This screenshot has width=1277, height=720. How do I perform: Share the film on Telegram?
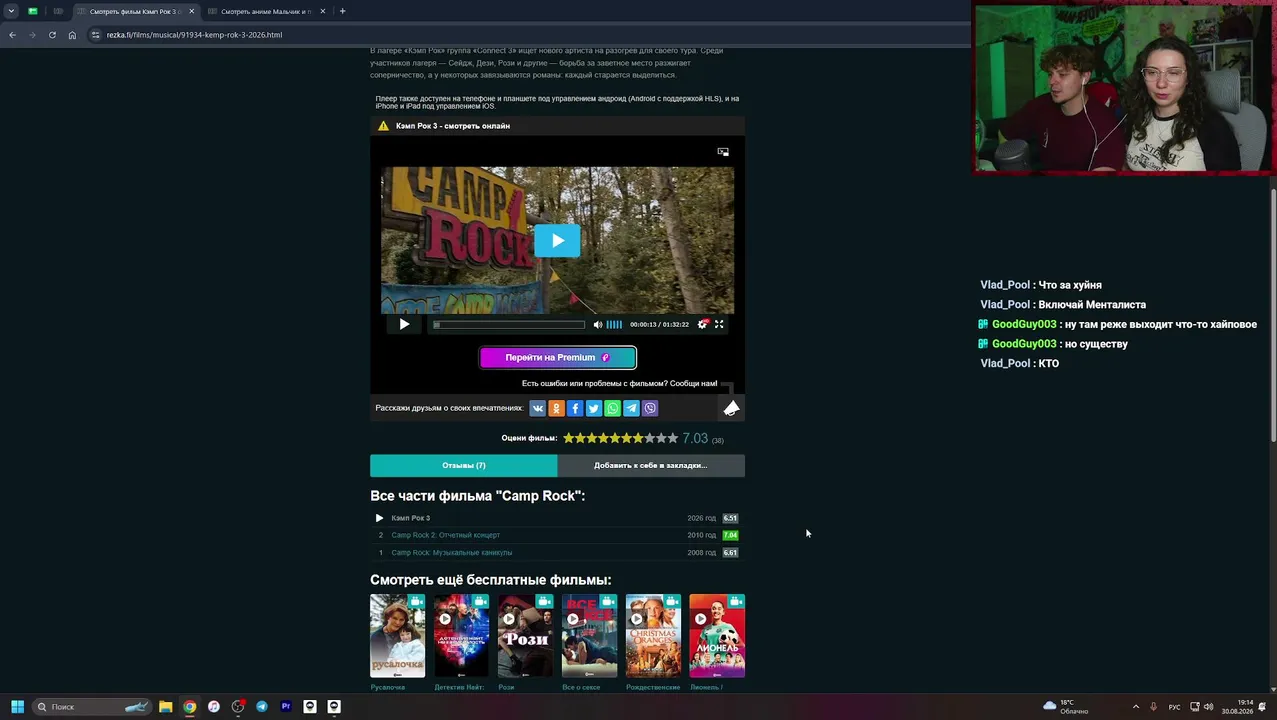click(x=631, y=408)
